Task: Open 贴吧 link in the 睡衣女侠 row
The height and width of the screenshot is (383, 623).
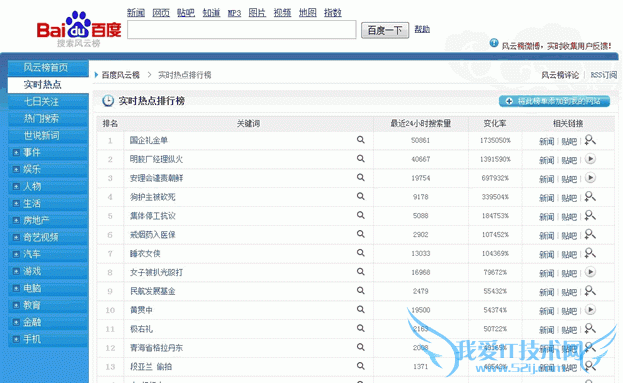Action: pyautogui.click(x=569, y=254)
